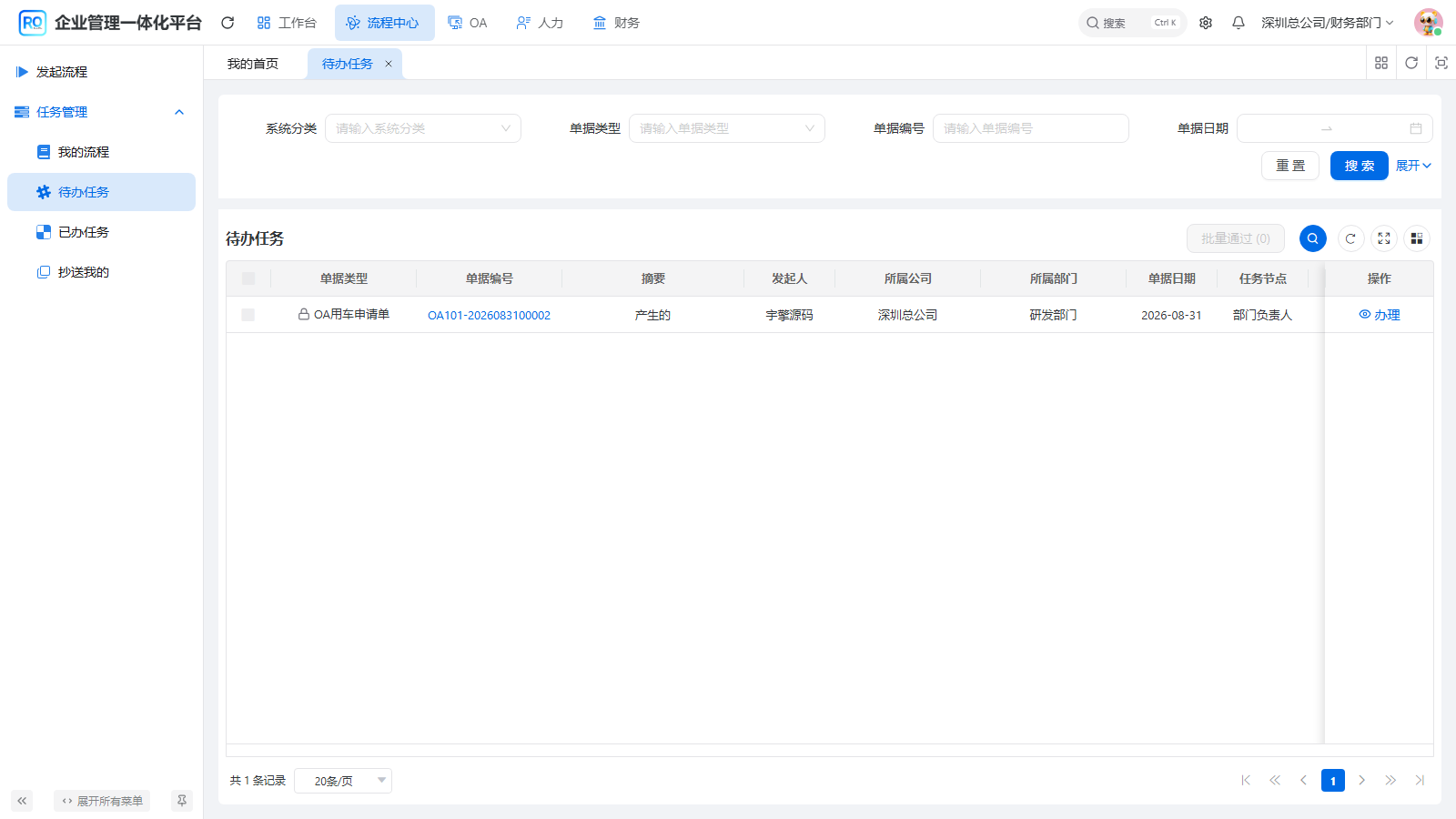Go to previous page
Viewport: 1456px width, 819px height.
pyautogui.click(x=1304, y=780)
